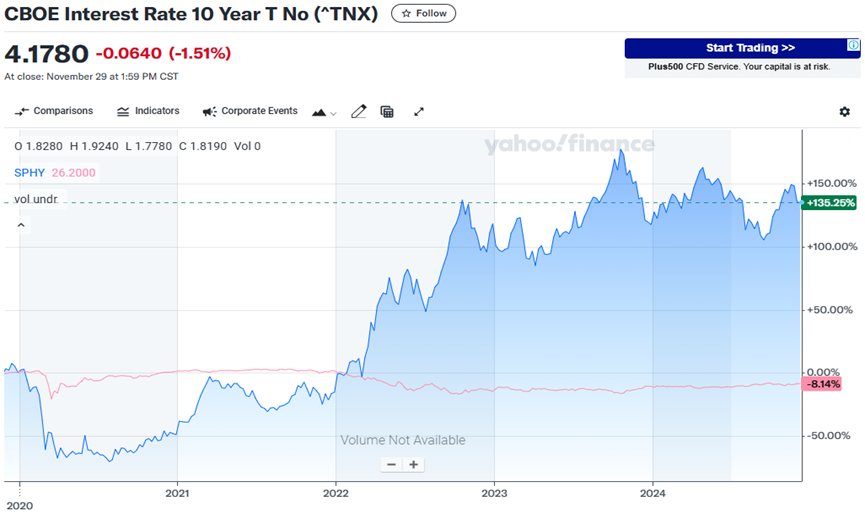Click the vol undr indicator label
This screenshot has width=865, height=514.
35,199
